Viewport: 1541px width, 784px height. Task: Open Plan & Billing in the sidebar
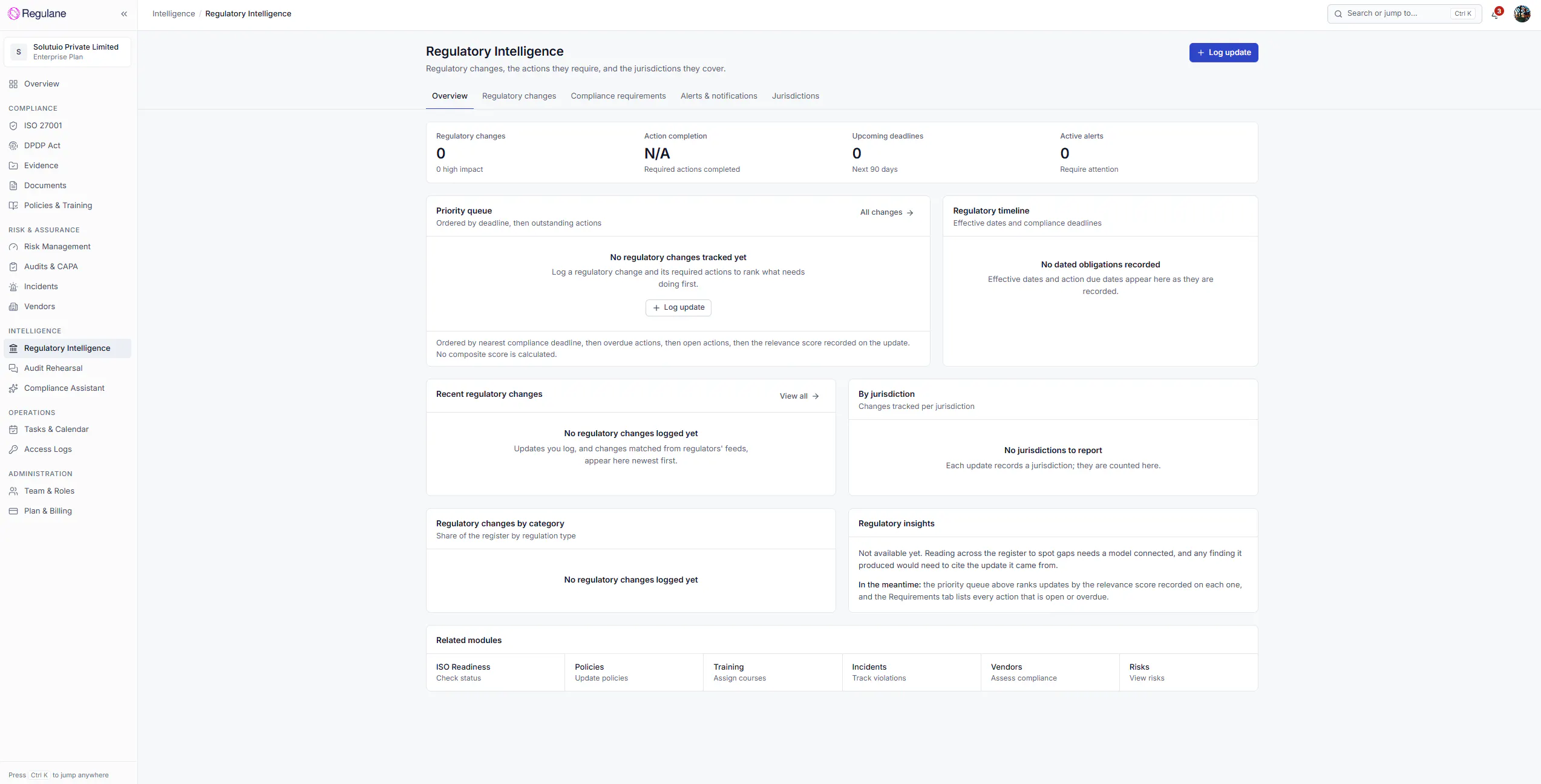(x=67, y=511)
